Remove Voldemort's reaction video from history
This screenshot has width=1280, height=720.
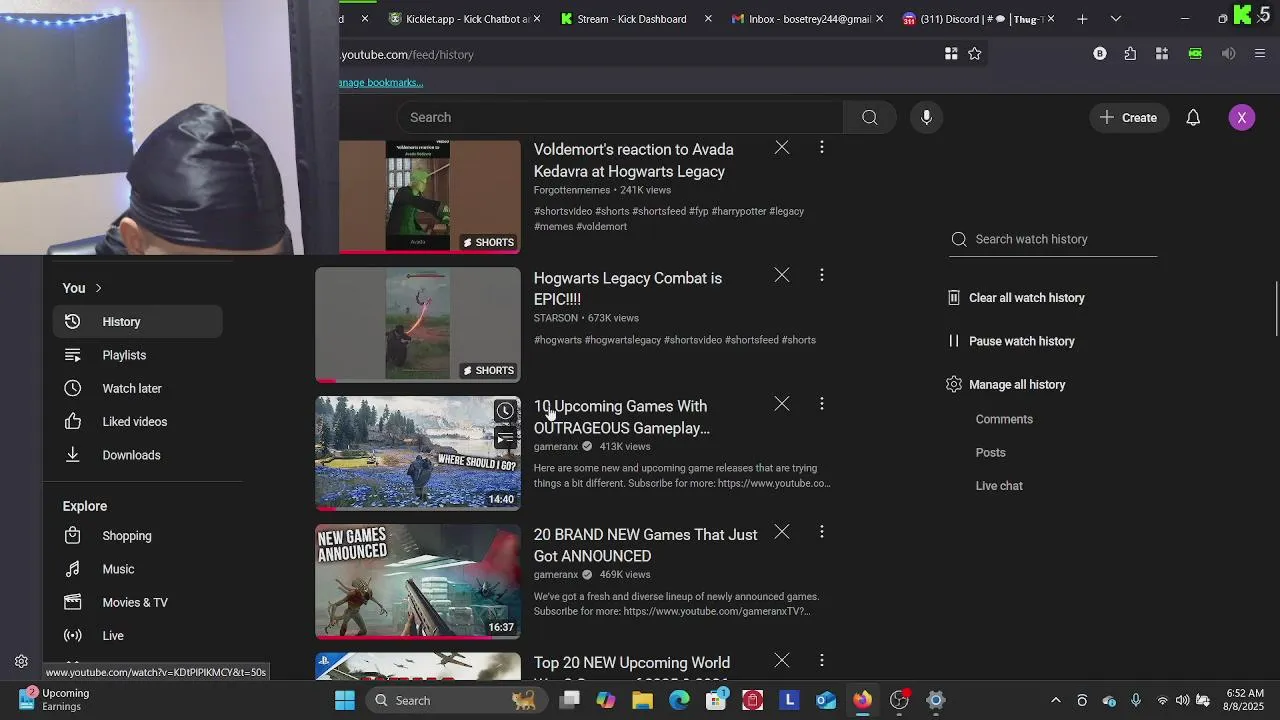coord(782,147)
